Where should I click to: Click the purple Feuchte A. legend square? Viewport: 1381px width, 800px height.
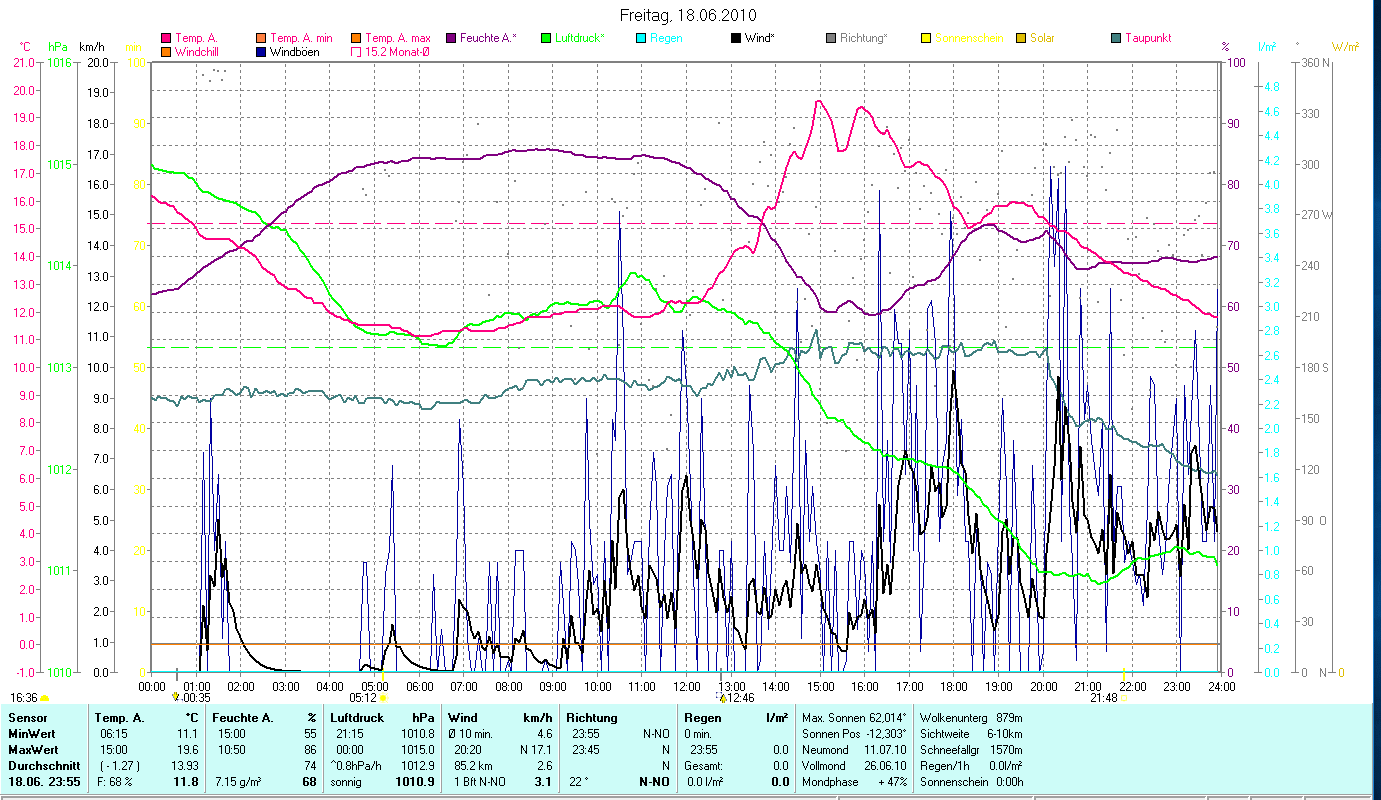(451, 38)
